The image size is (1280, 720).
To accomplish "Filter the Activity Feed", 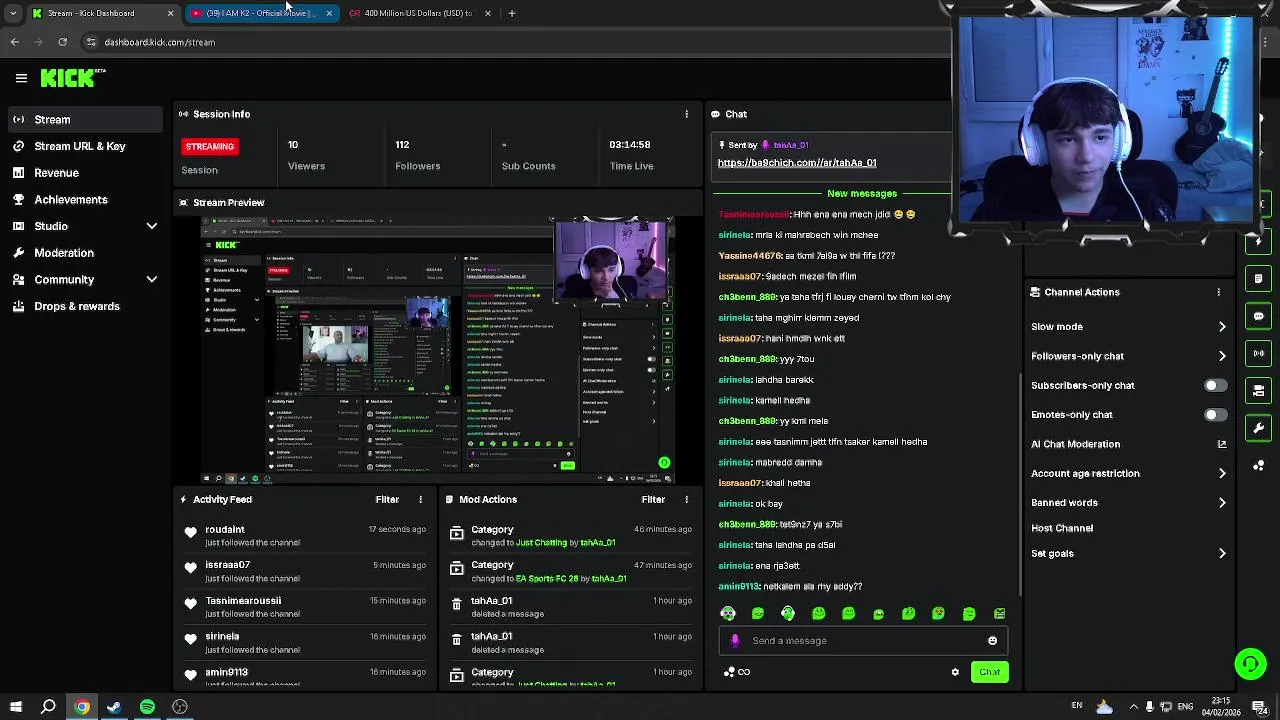I will [387, 499].
